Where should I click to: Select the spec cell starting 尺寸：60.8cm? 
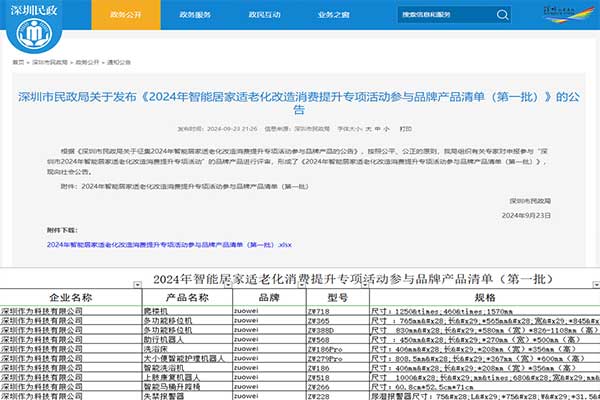tap(485, 387)
